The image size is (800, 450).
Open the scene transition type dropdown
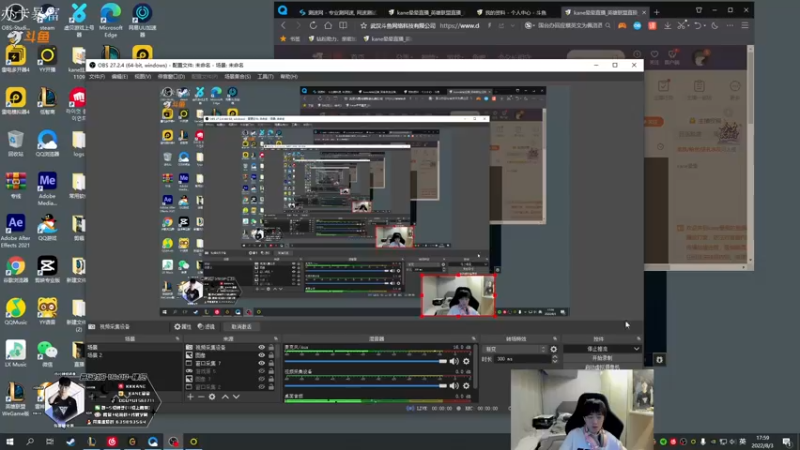click(514, 349)
